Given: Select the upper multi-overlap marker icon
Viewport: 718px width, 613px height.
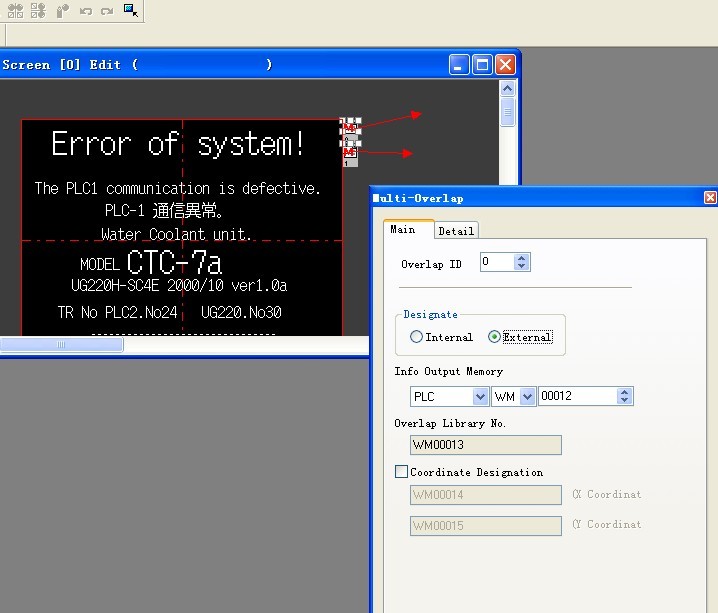Looking at the screenshot, I should pyautogui.click(x=349, y=126).
